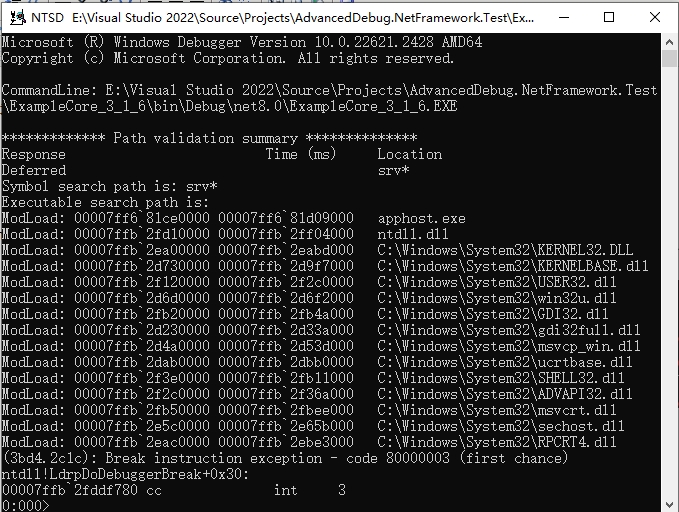
Task: Click the scrollbar down arrow
Action: click(669, 505)
